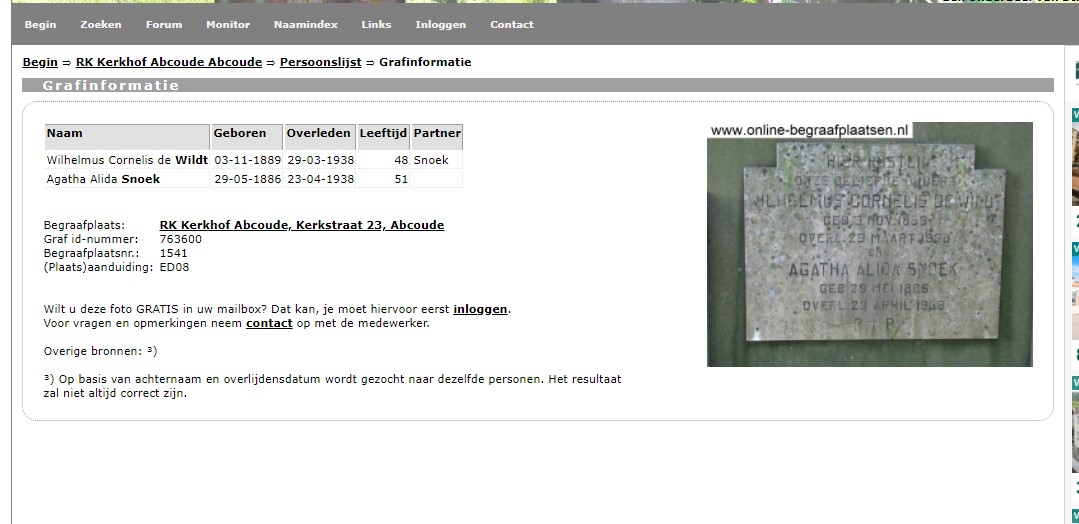Open the Naamindex menu item

tap(305, 25)
